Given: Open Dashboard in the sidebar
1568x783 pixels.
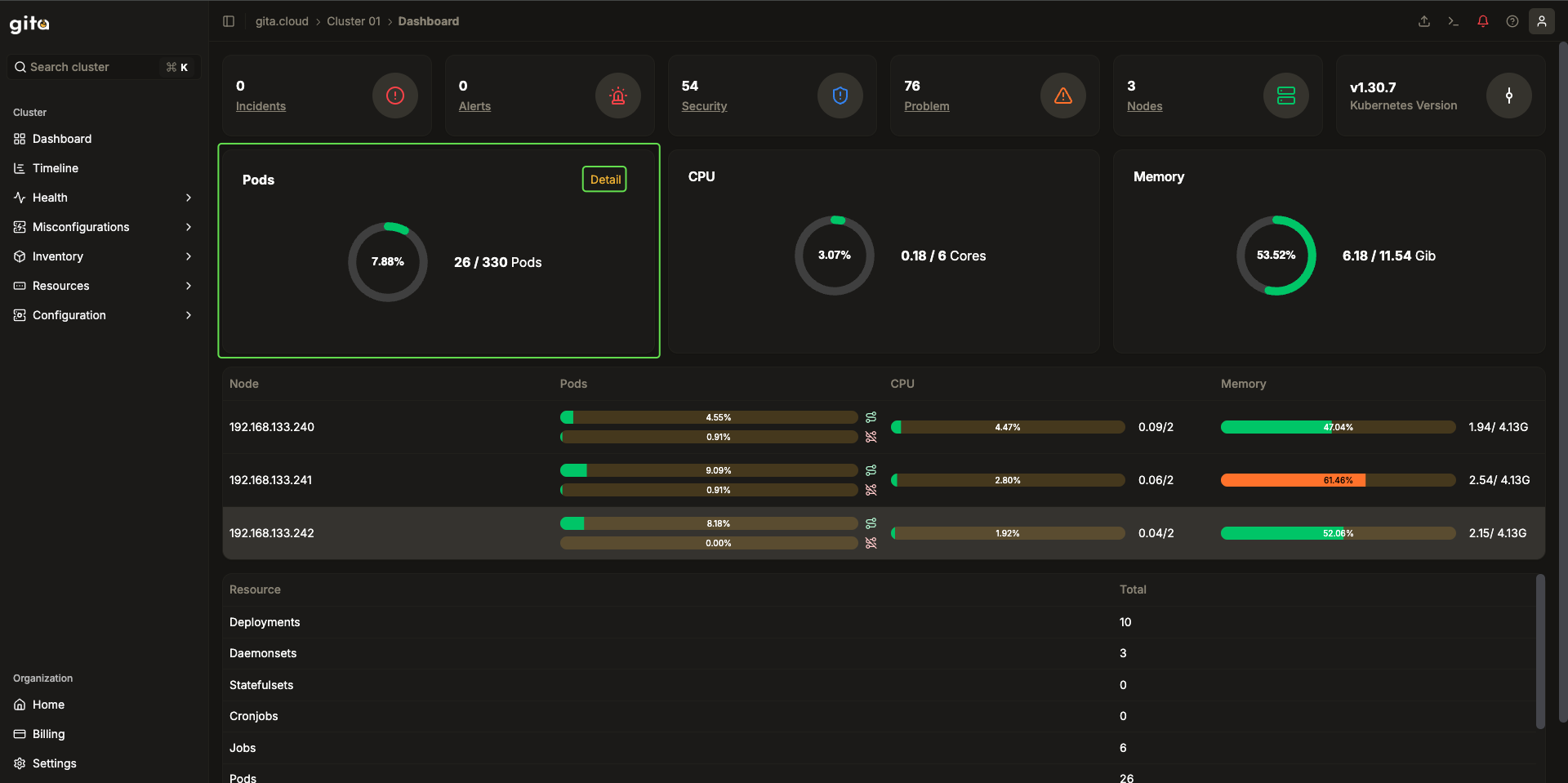Looking at the screenshot, I should click(104, 139).
